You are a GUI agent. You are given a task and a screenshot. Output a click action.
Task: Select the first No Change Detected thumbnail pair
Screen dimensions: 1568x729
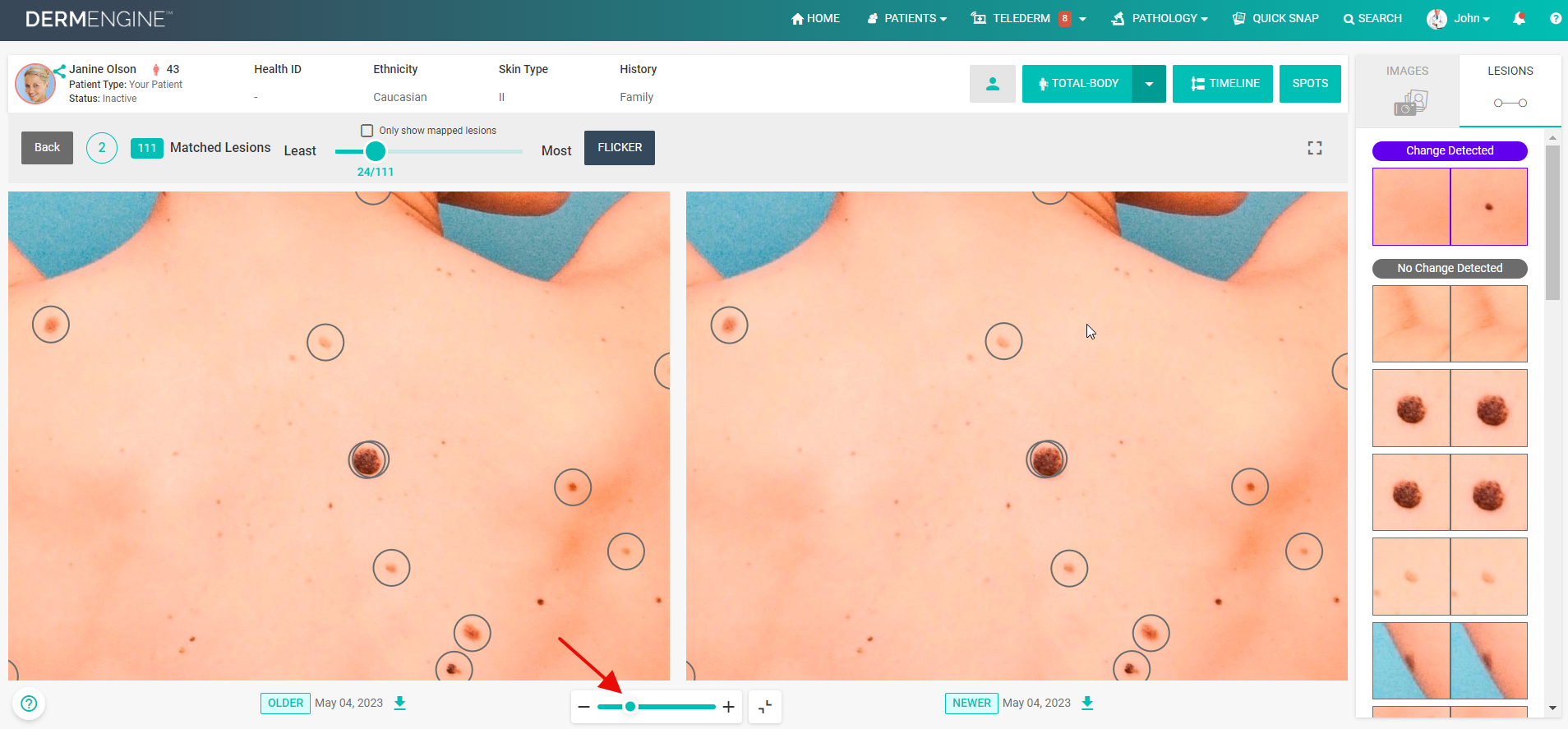click(x=1450, y=324)
